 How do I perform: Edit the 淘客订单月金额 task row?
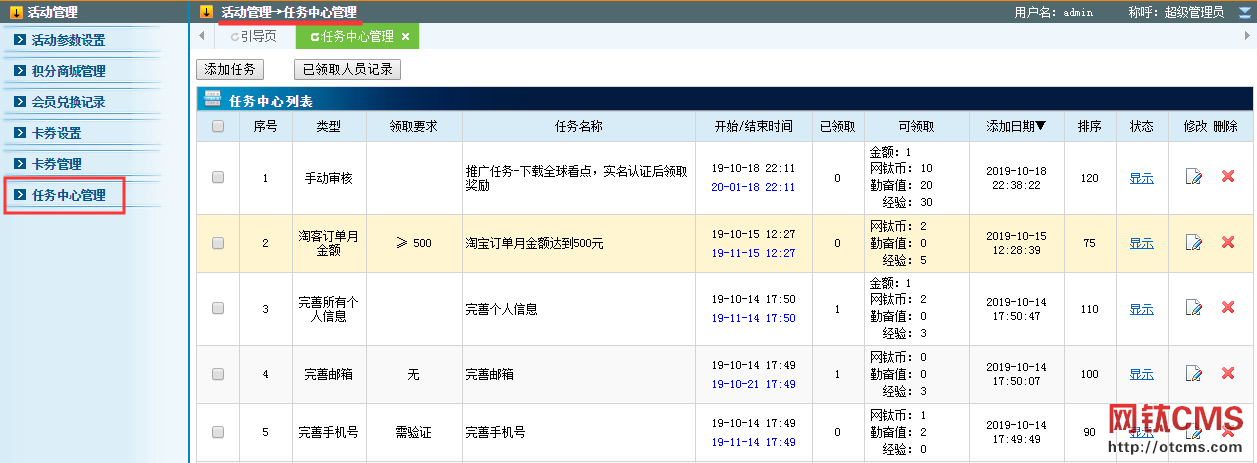[x=1193, y=243]
